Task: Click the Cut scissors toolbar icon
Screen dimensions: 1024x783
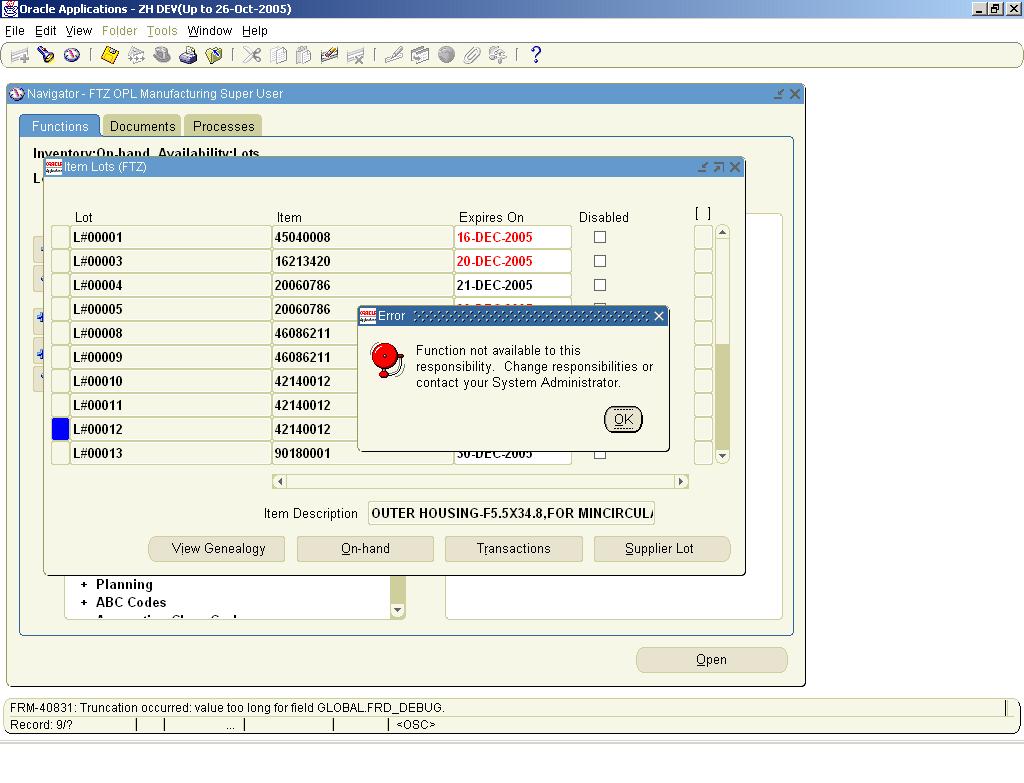Action: tap(252, 55)
